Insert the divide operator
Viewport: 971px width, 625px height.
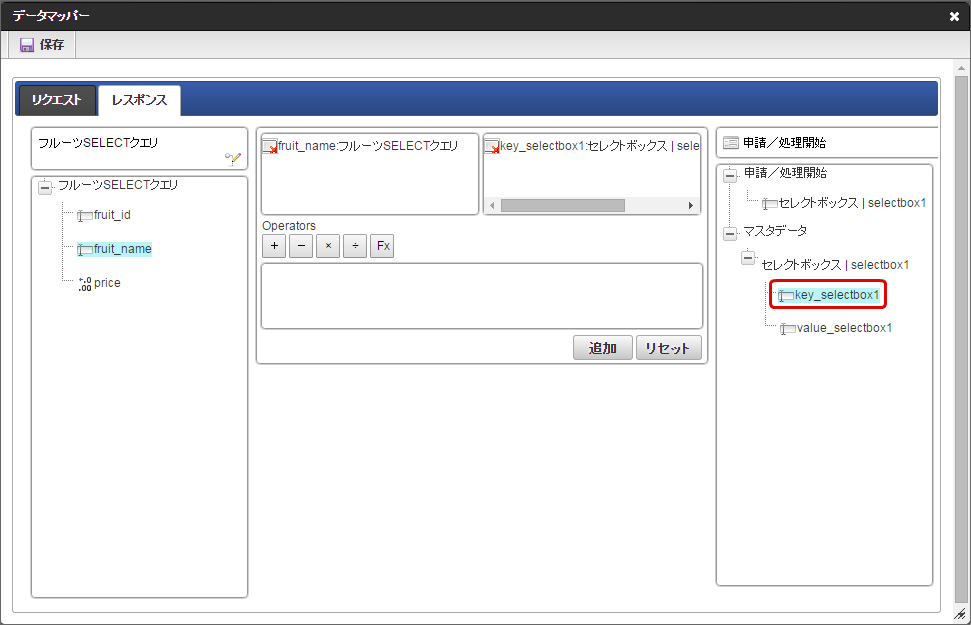tap(355, 246)
